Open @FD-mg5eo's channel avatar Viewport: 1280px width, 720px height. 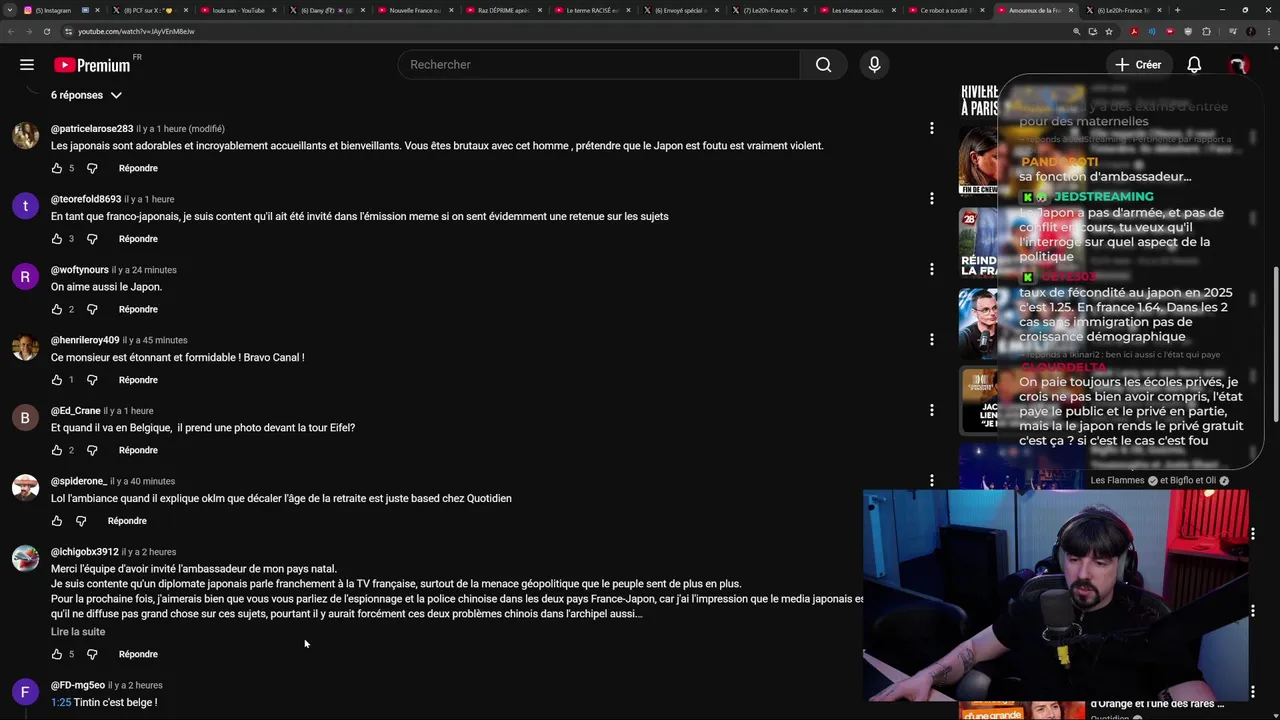click(x=25, y=692)
